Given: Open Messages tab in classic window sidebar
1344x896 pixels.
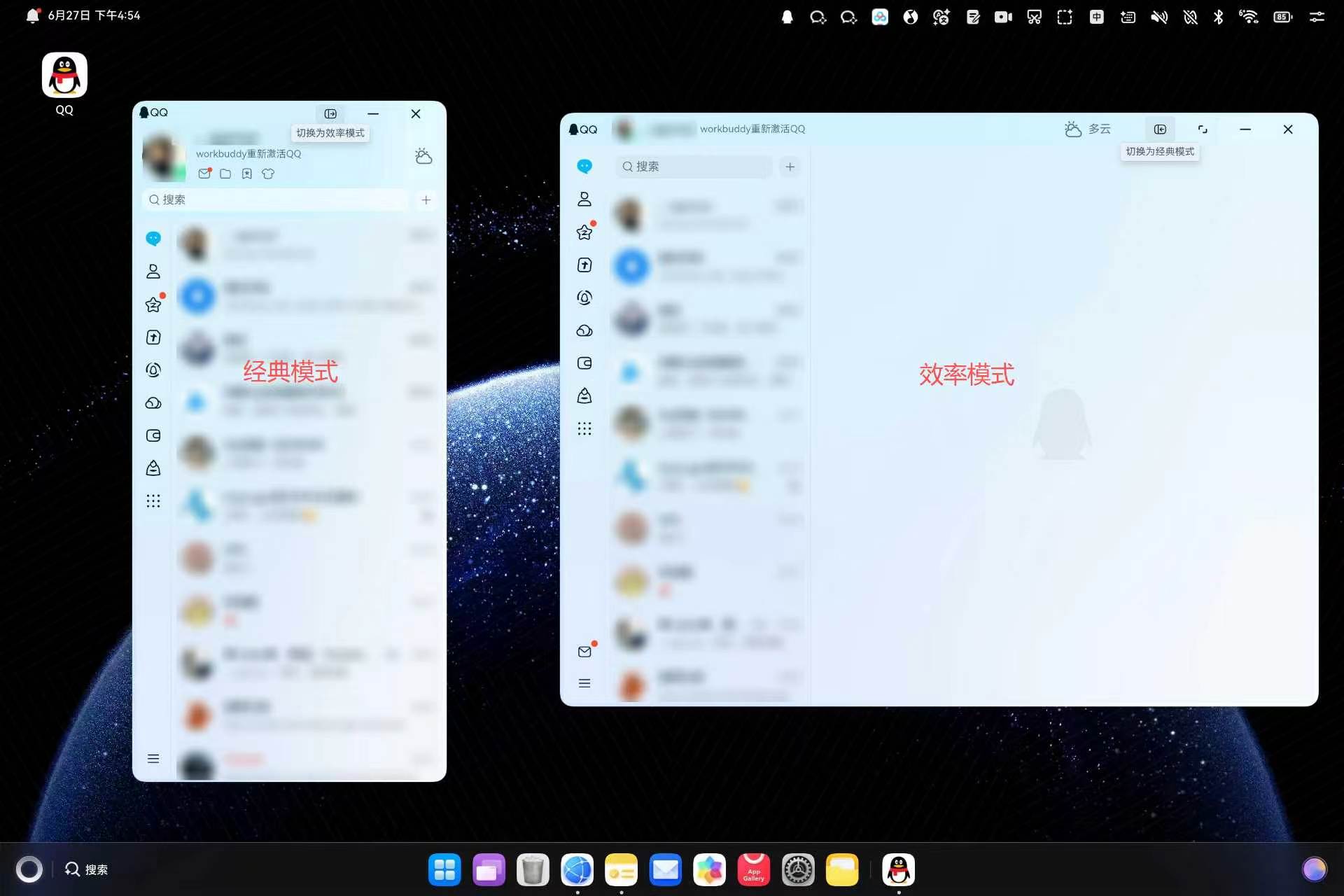Looking at the screenshot, I should [153, 238].
